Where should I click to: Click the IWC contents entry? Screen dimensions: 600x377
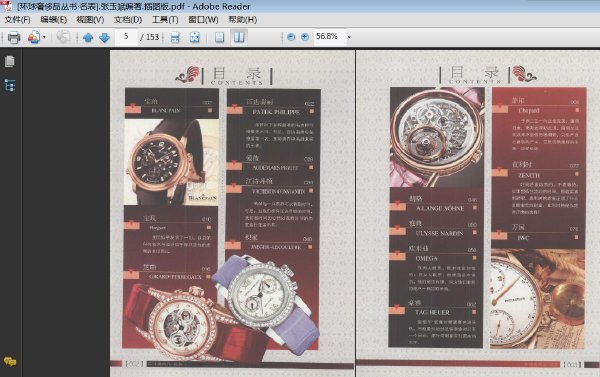523,238
